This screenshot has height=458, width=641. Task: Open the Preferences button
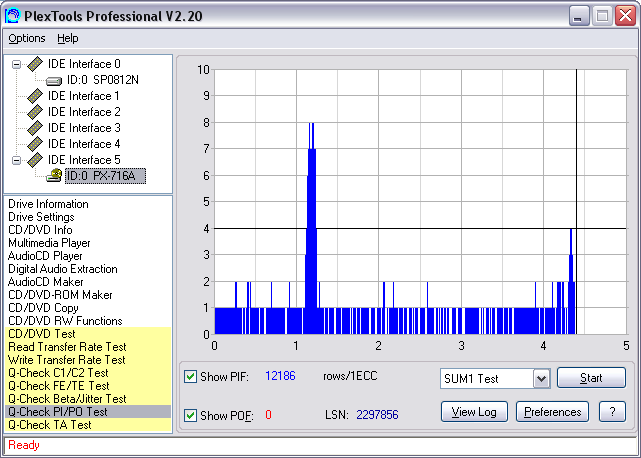pyautogui.click(x=552, y=412)
